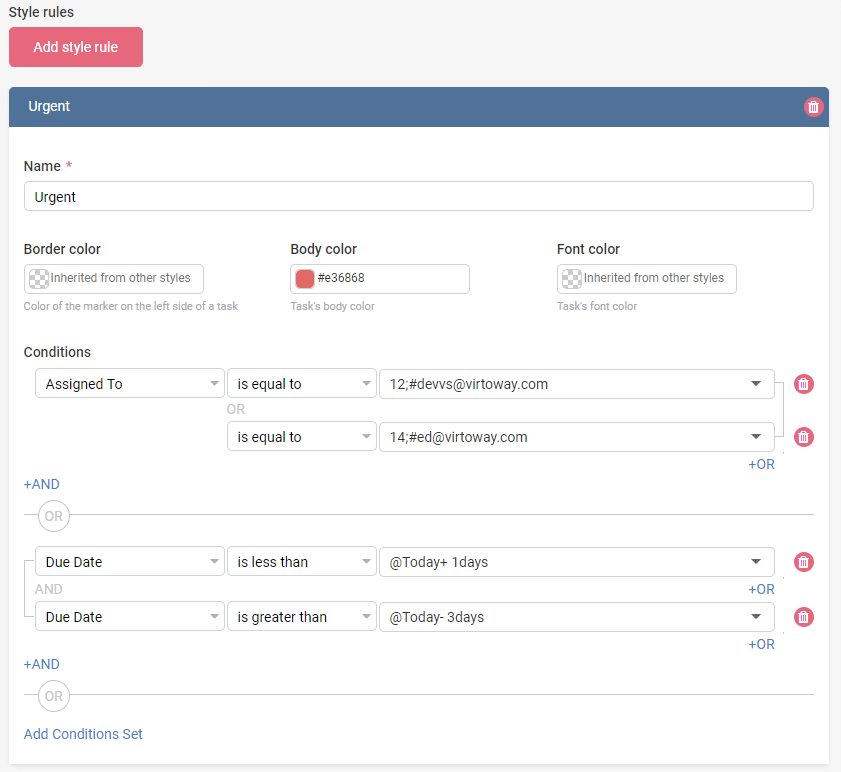Click the OR circle between the condition sets
The image size is (841, 772).
pos(54,516)
